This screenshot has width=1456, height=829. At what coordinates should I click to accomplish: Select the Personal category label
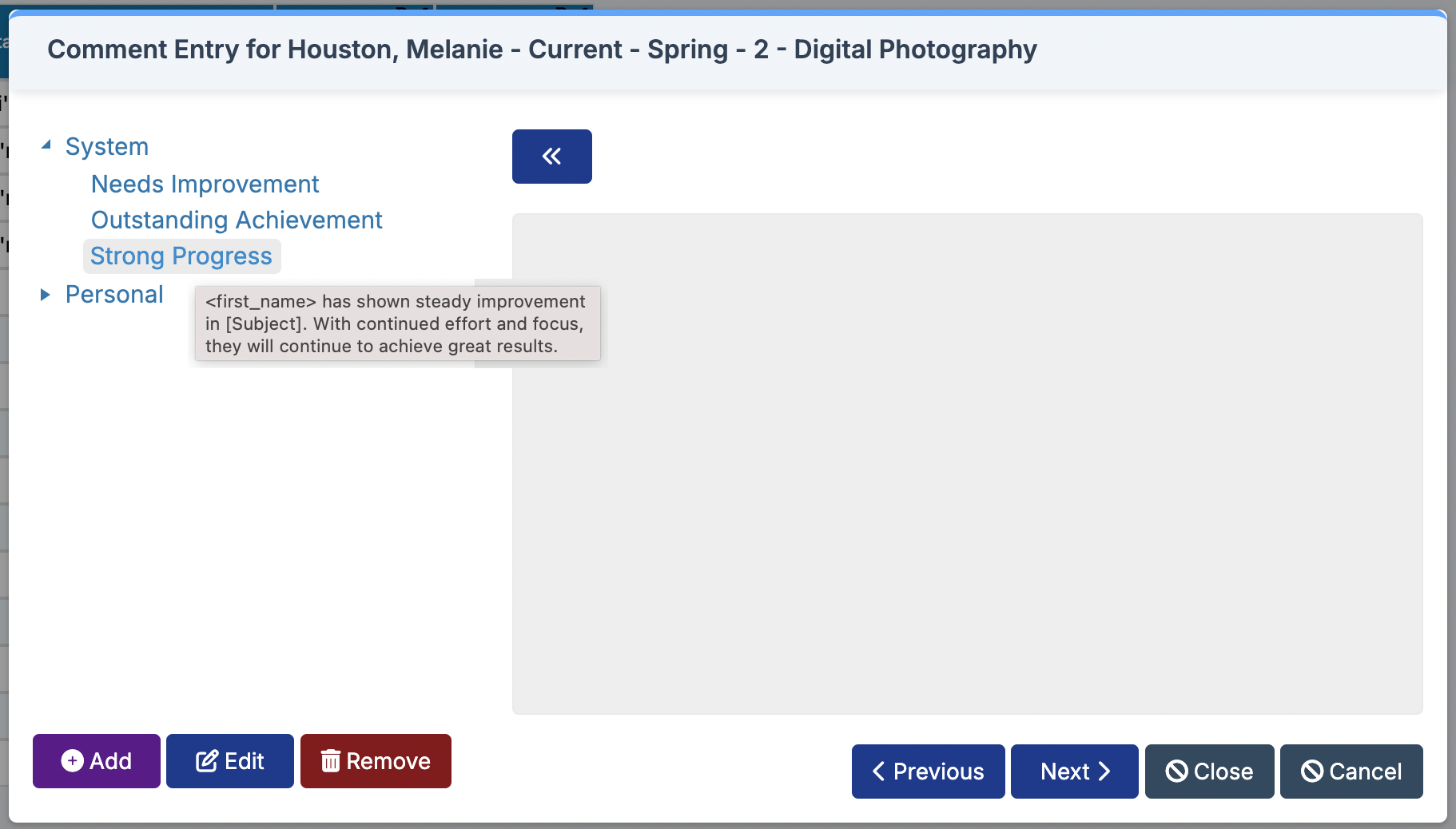114,295
